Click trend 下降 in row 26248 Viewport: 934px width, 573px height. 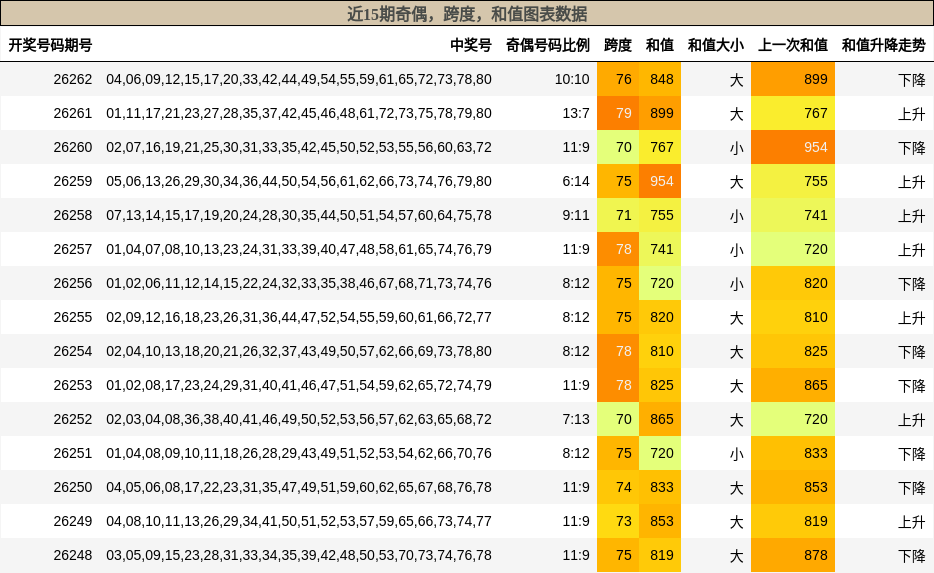point(911,555)
